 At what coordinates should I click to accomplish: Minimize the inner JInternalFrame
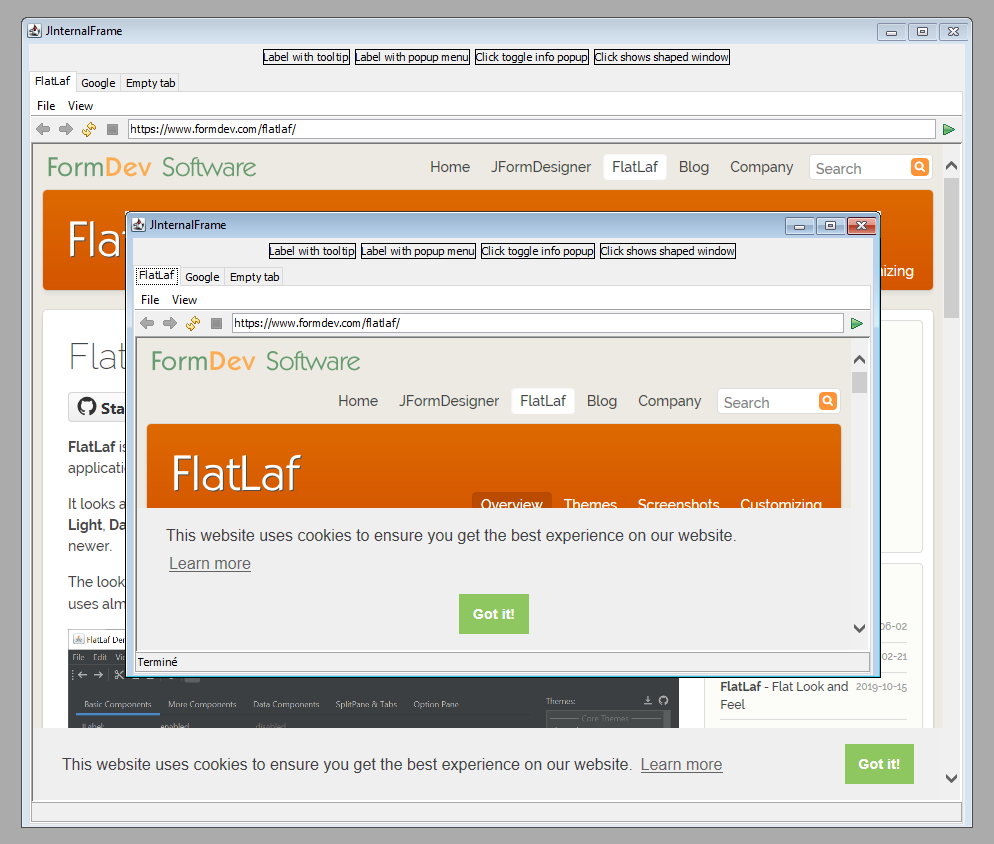(x=799, y=226)
